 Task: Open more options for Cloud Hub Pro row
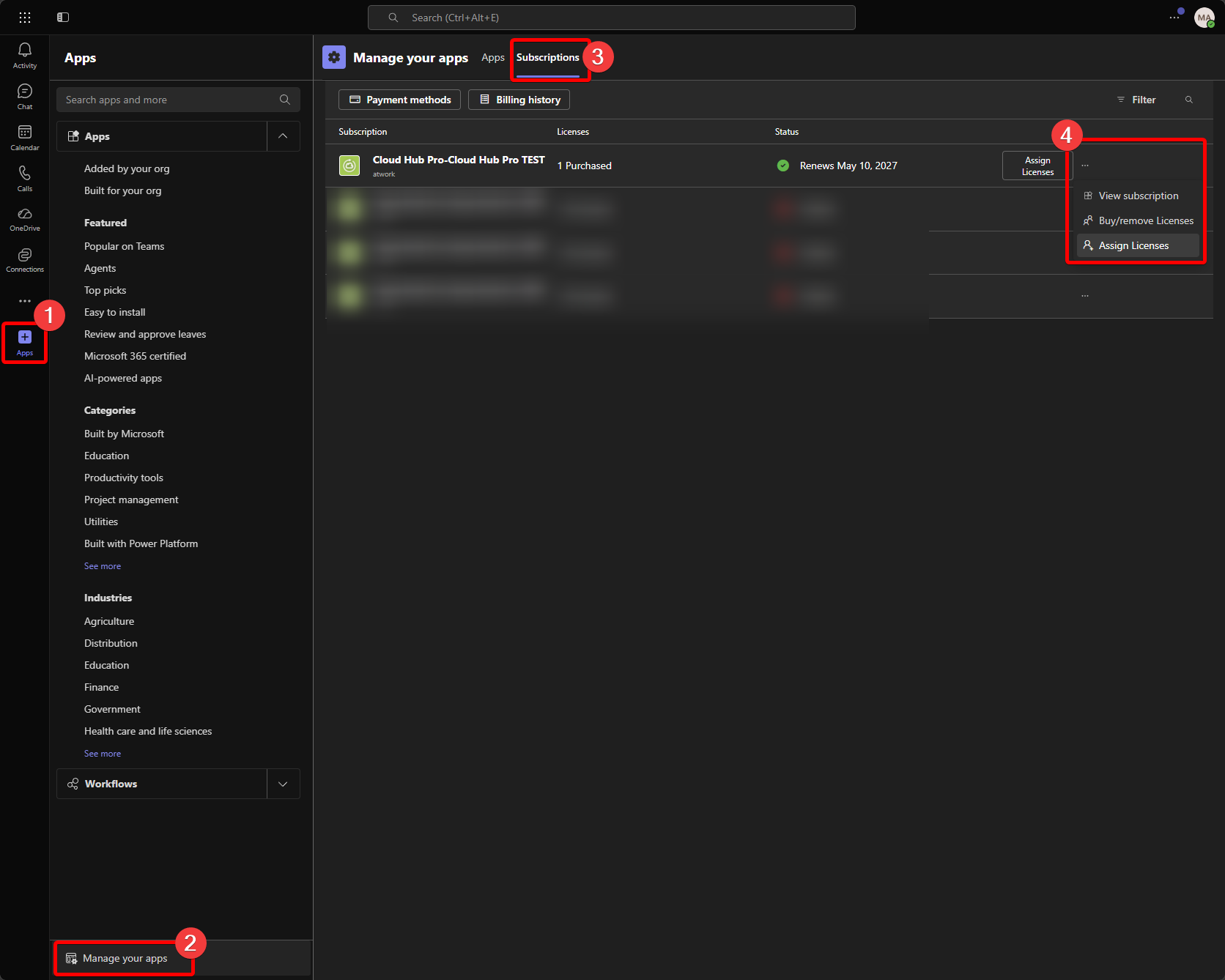click(1085, 166)
